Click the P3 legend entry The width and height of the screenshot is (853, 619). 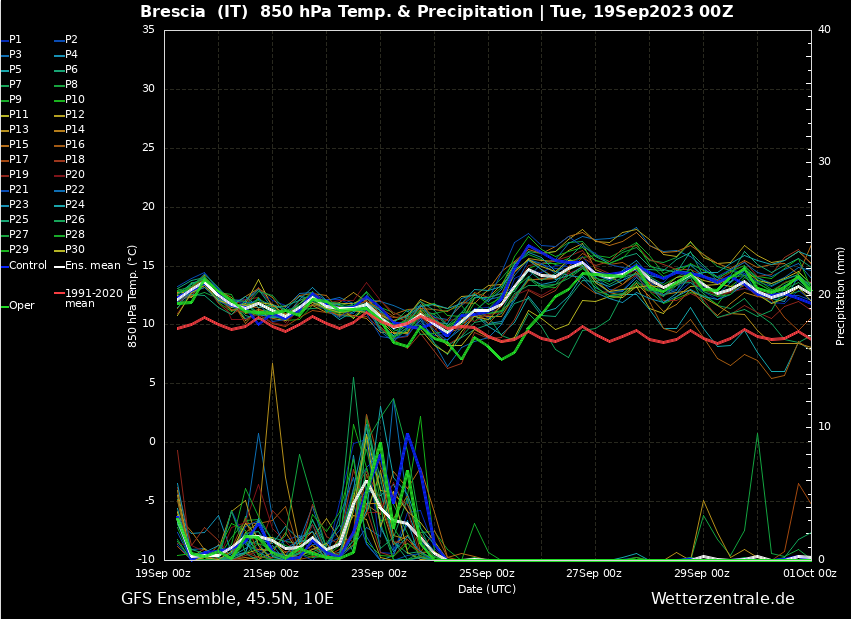[11, 54]
